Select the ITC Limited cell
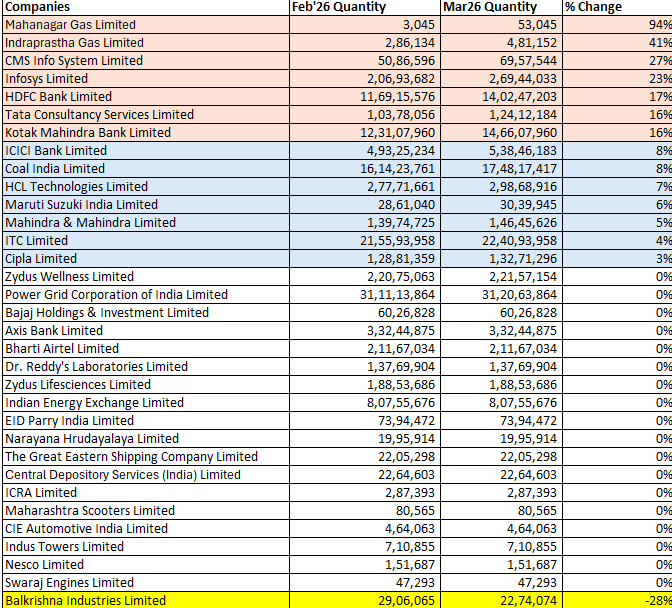672x608 pixels. click(146, 241)
